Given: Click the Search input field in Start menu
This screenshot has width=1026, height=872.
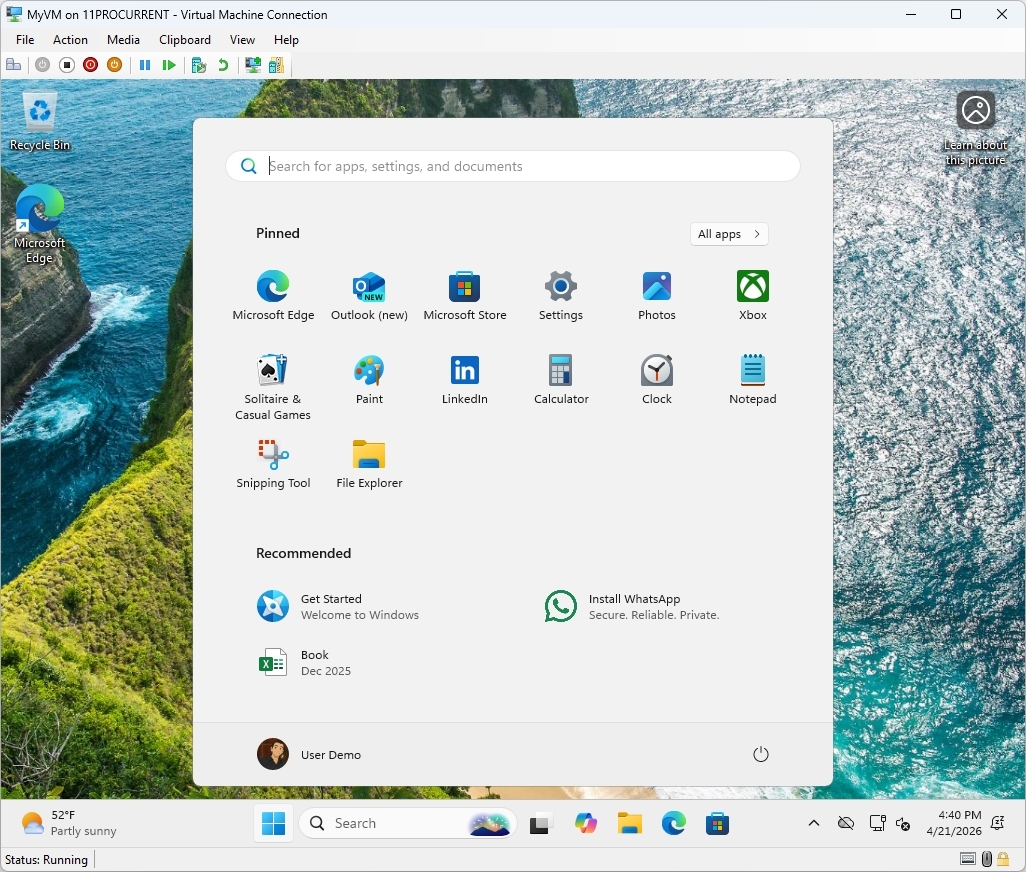Looking at the screenshot, I should (513, 165).
